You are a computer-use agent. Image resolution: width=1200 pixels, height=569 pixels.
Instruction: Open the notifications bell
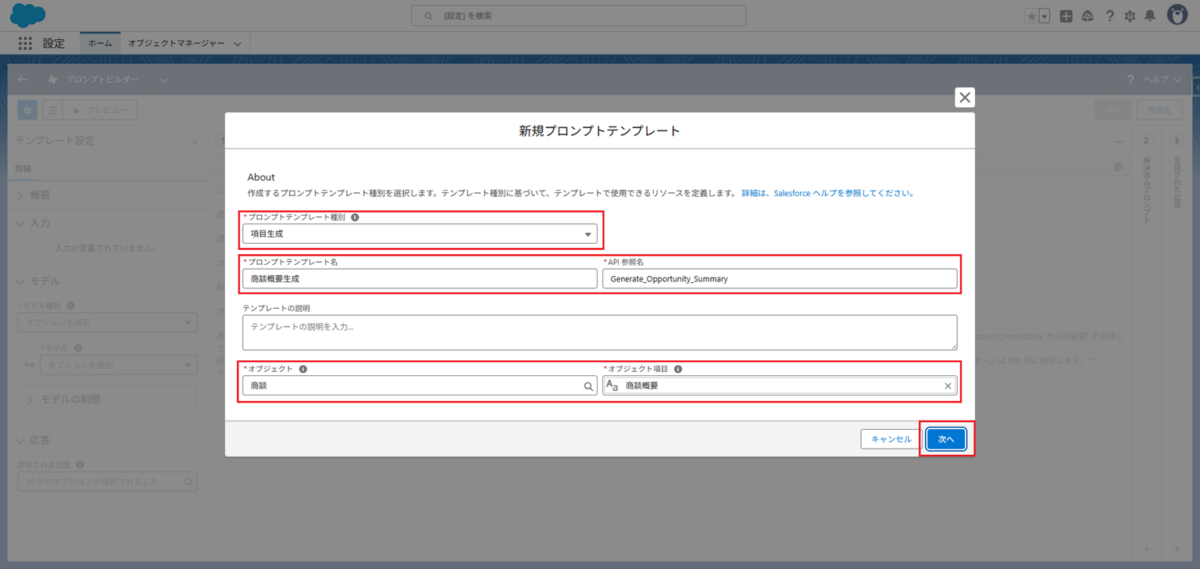tap(1150, 16)
